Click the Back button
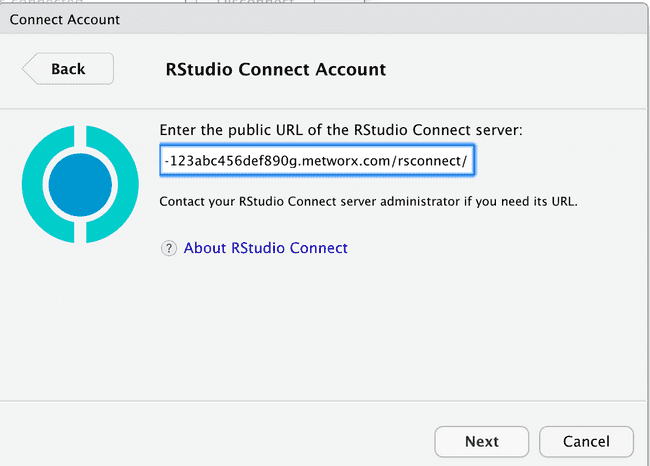 [68, 69]
